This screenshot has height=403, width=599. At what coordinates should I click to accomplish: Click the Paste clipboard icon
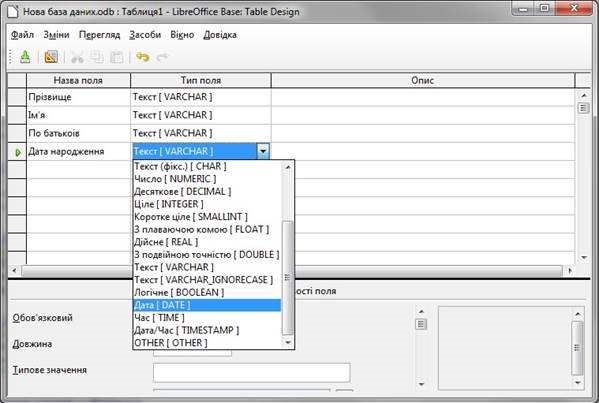(x=117, y=57)
